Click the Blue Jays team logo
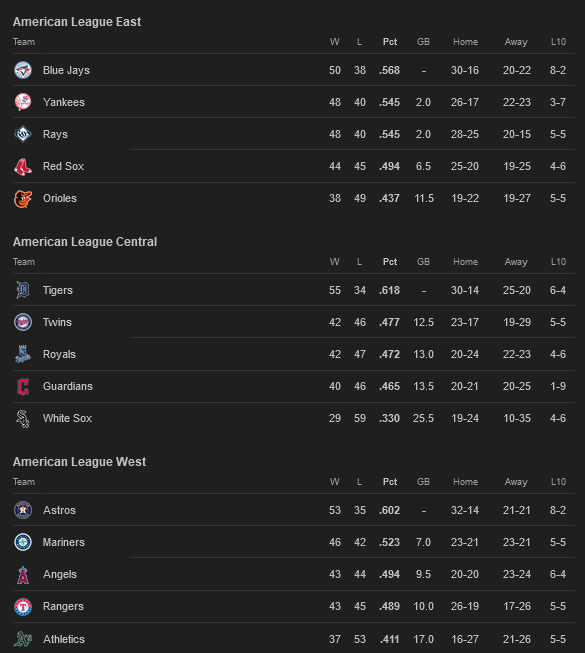The image size is (585, 653). coord(23,70)
